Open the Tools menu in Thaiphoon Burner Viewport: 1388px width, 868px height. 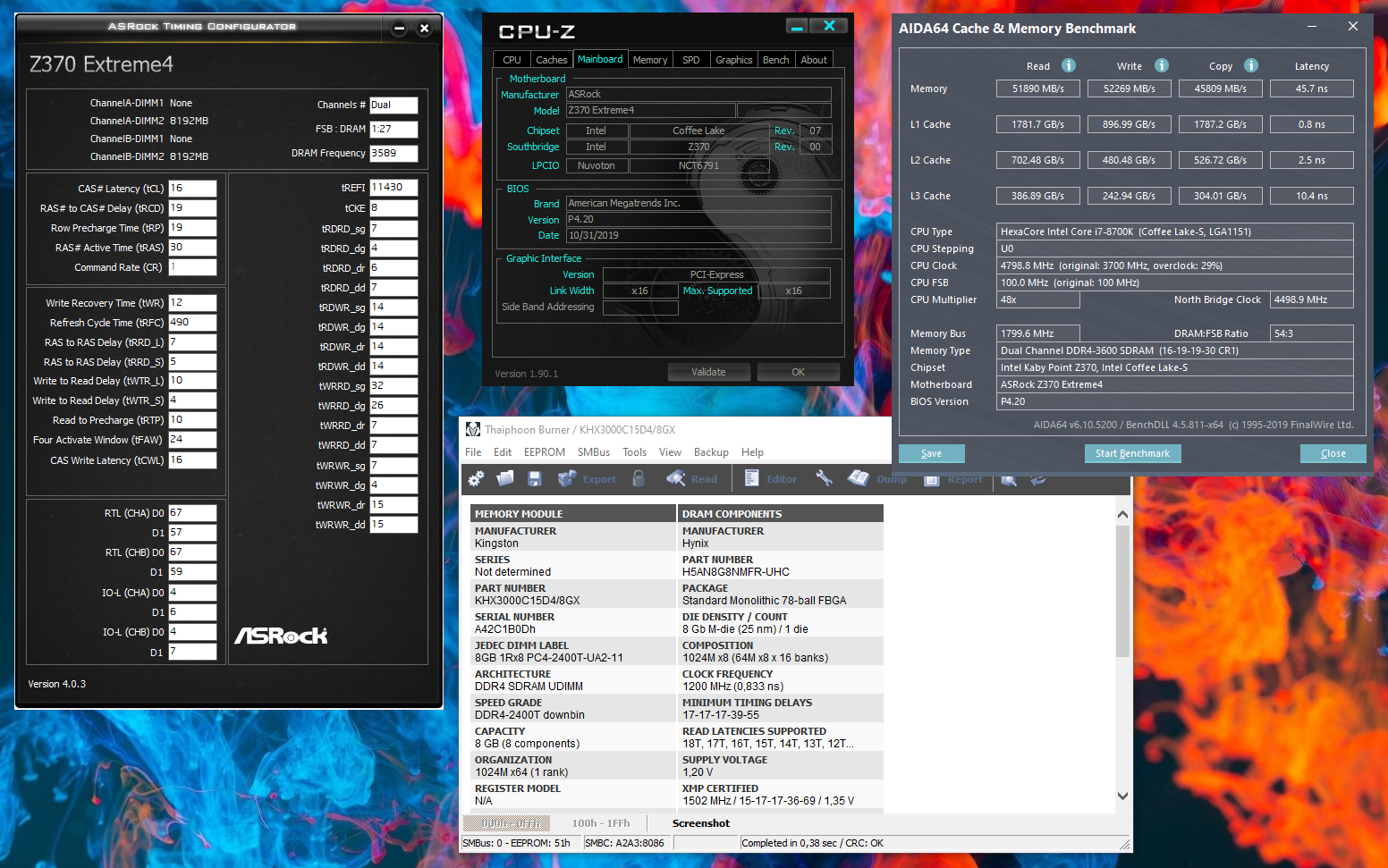(635, 452)
